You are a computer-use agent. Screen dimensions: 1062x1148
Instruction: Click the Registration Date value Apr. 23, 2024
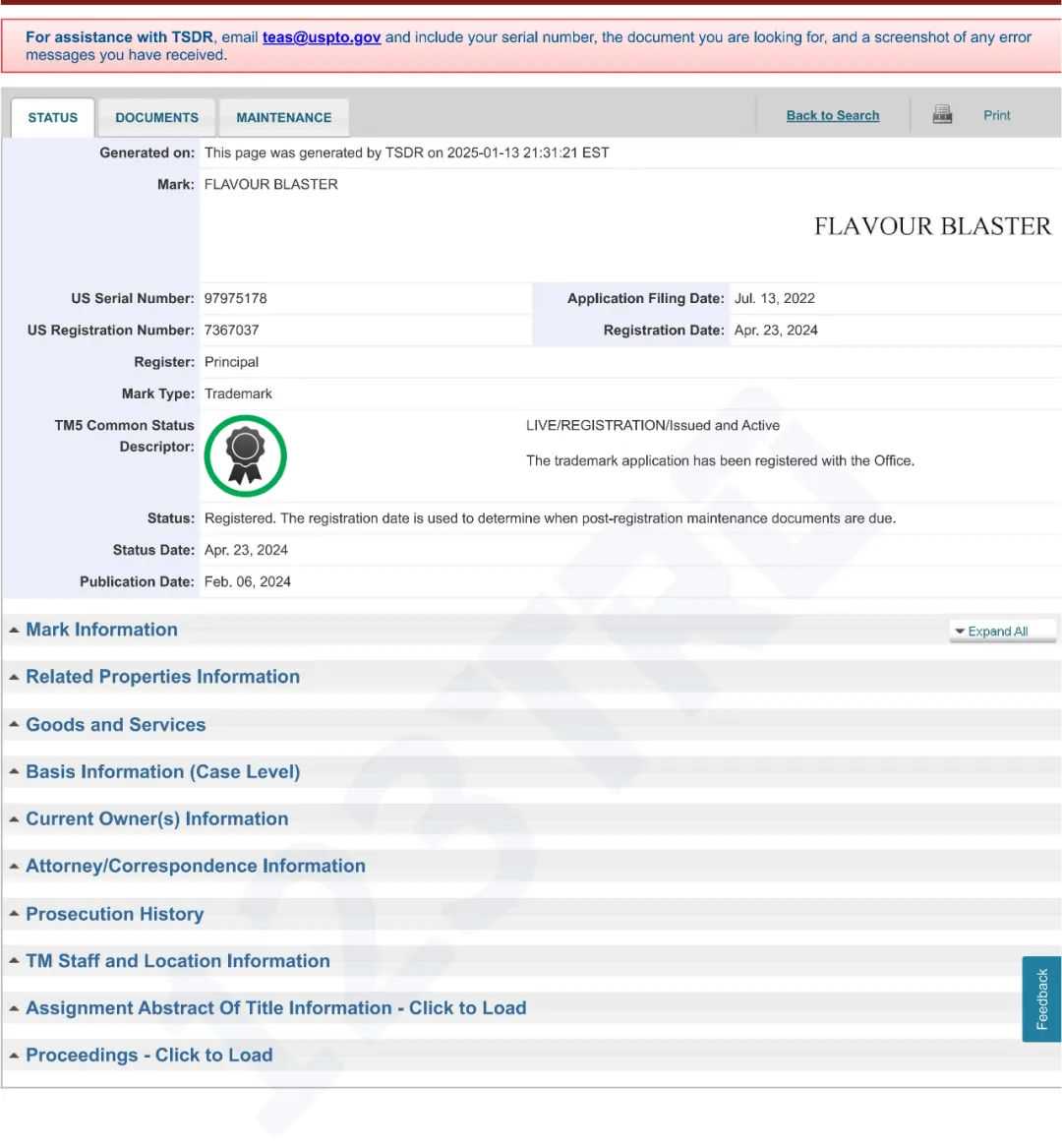point(776,331)
